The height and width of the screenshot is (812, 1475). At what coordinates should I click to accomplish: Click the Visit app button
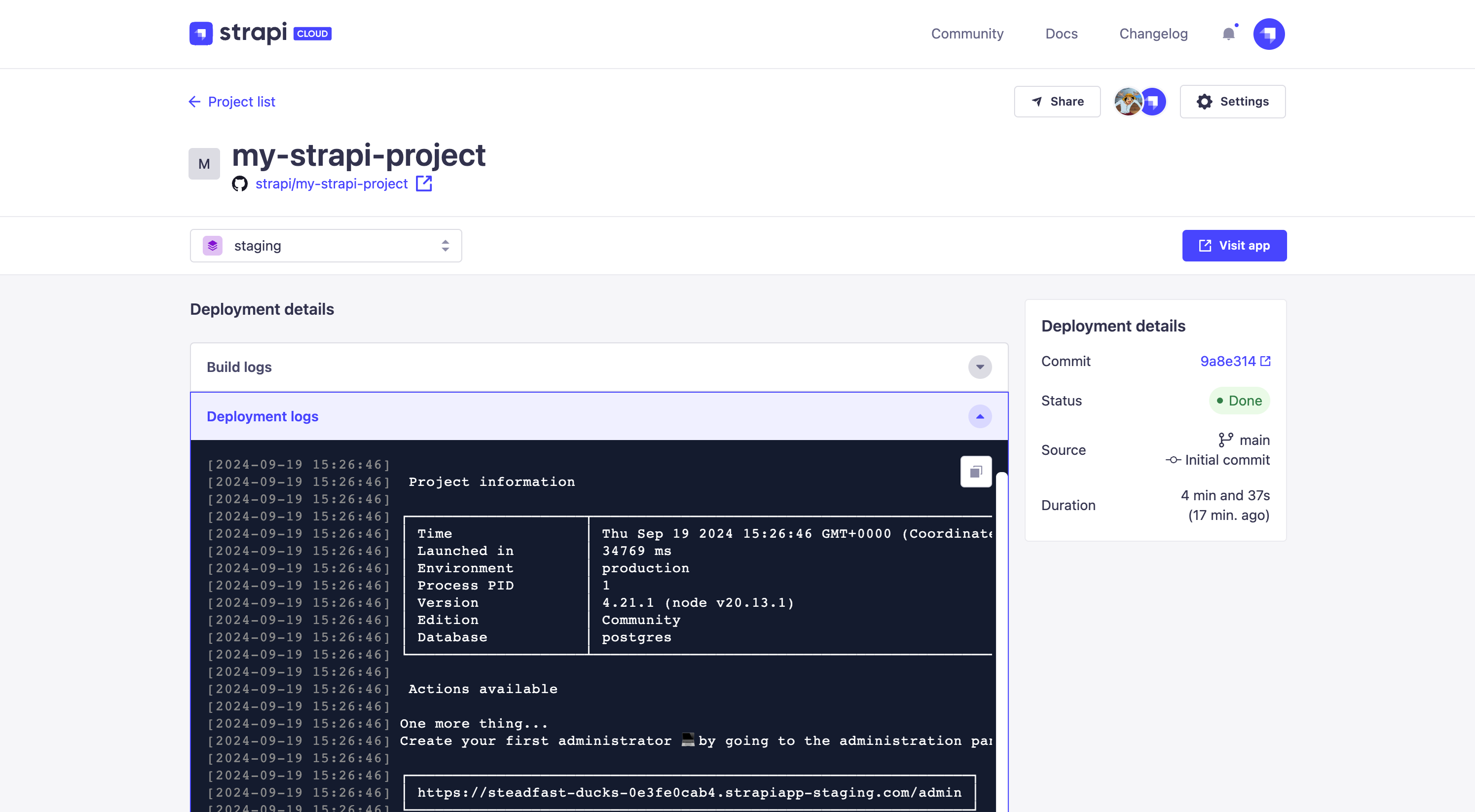click(x=1234, y=246)
